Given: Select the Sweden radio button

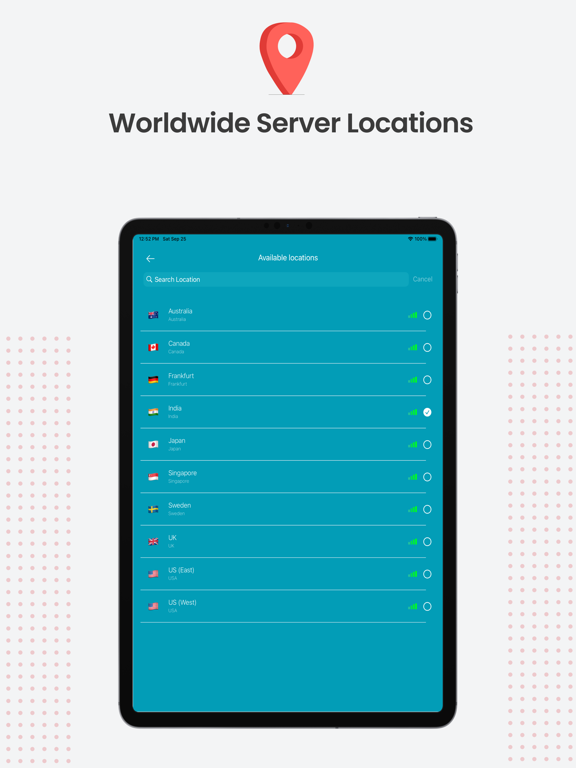Looking at the screenshot, I should click(427, 509).
